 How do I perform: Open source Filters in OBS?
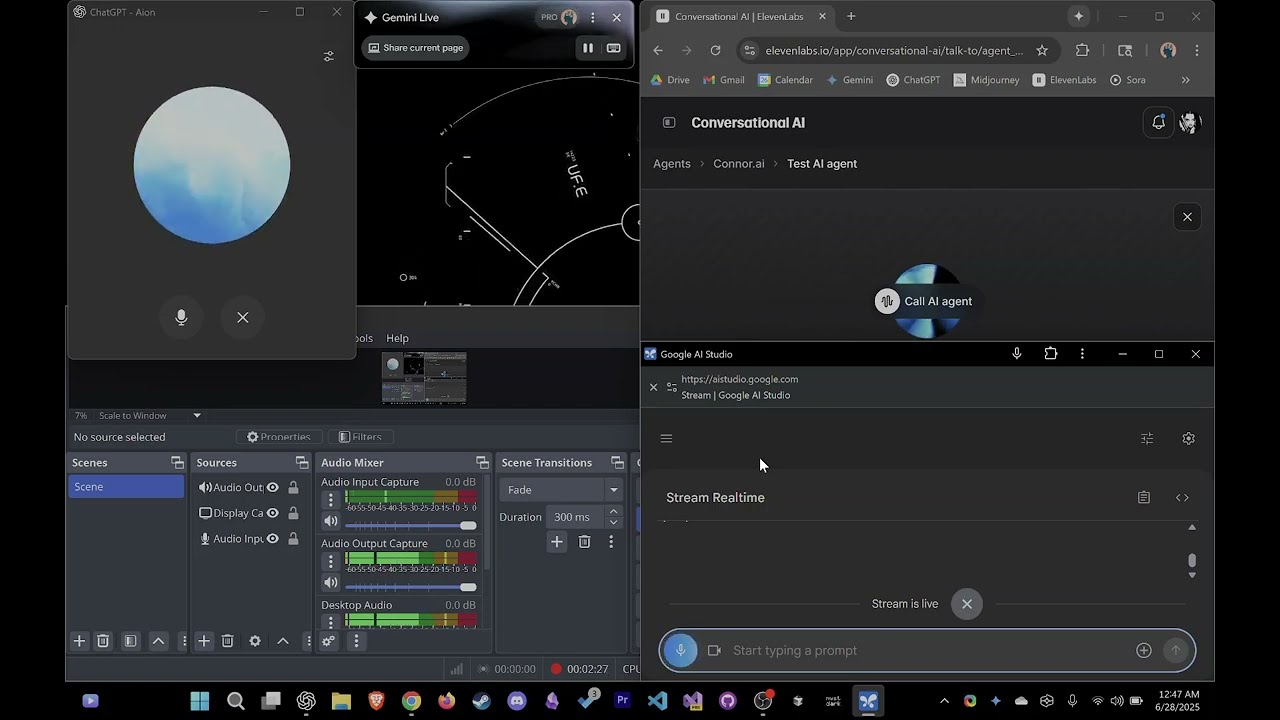click(x=360, y=437)
